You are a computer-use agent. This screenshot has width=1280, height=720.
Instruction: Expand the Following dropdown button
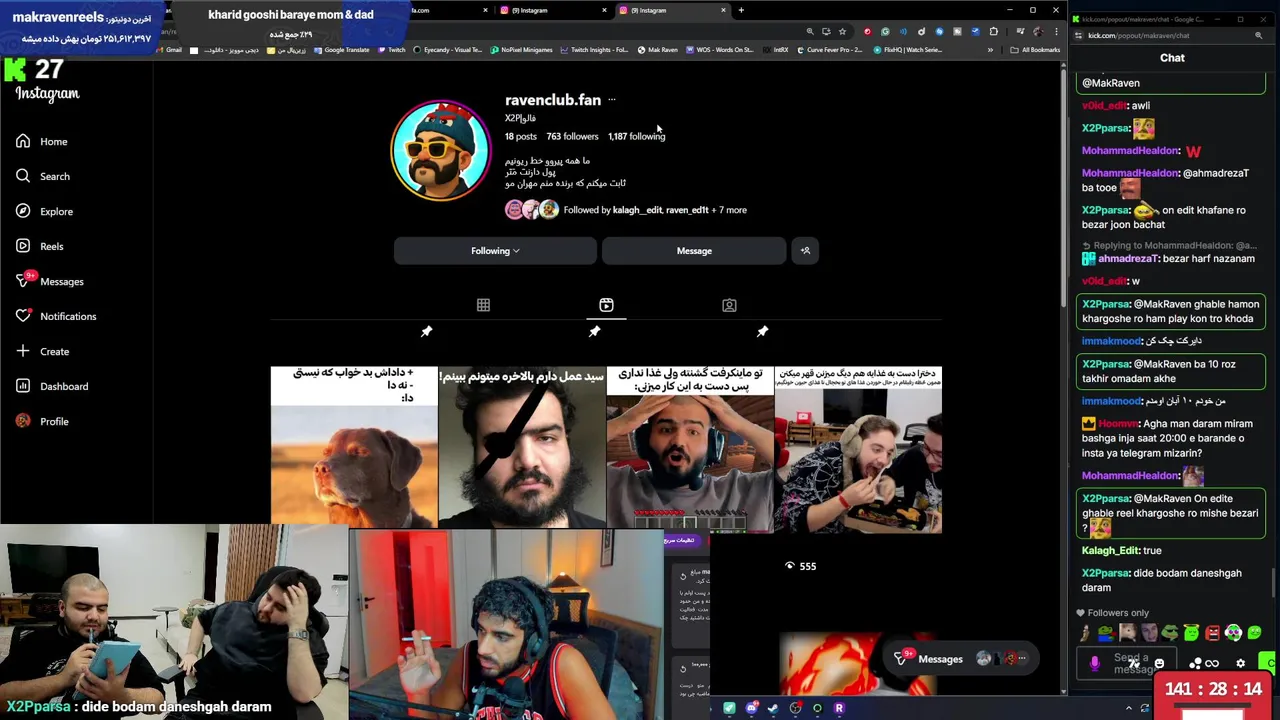point(495,250)
